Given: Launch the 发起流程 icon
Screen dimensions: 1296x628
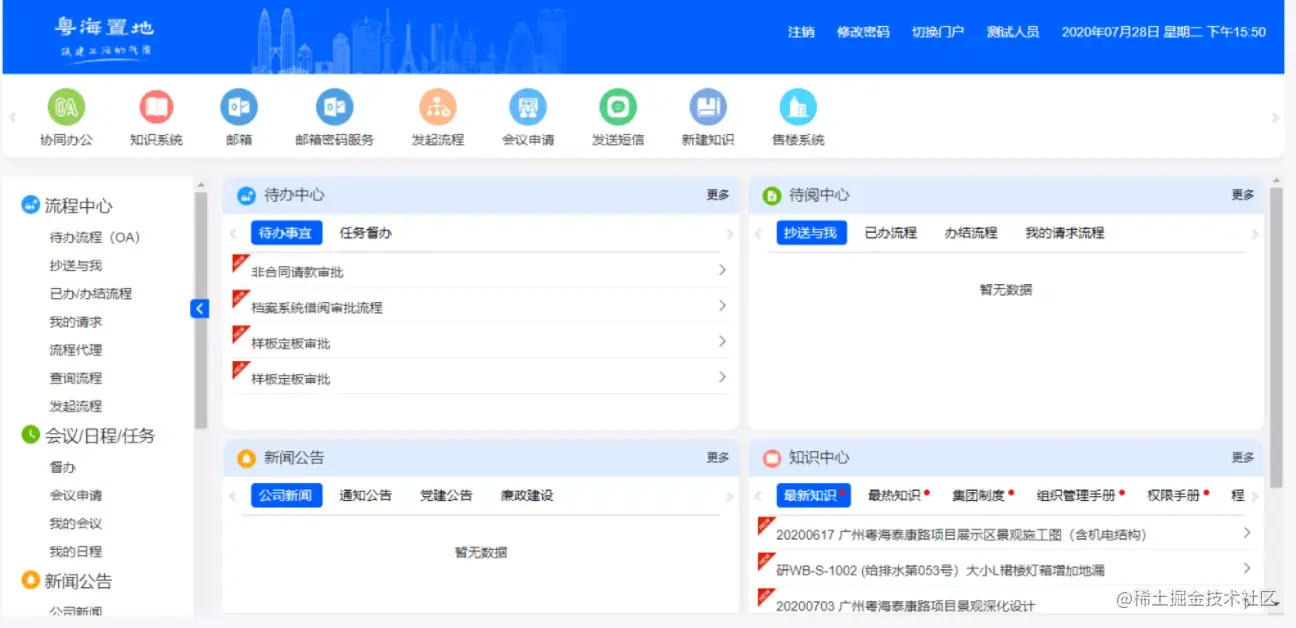Looking at the screenshot, I should coord(438,107).
